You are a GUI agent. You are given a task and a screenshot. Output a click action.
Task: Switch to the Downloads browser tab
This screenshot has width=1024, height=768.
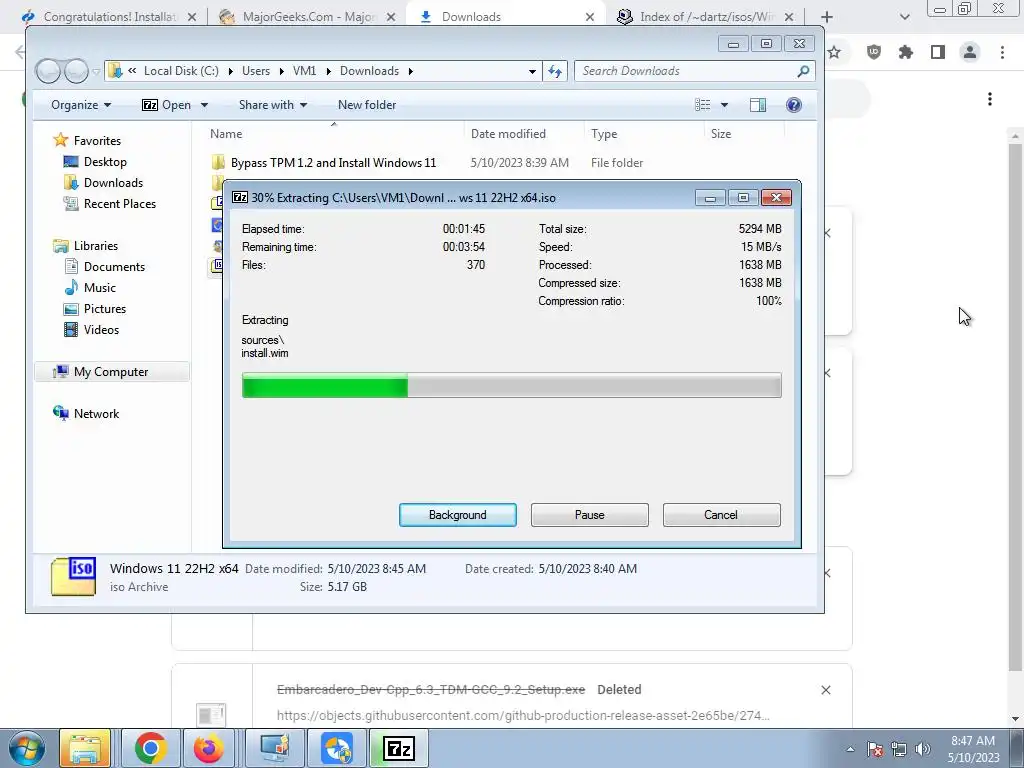coord(506,17)
